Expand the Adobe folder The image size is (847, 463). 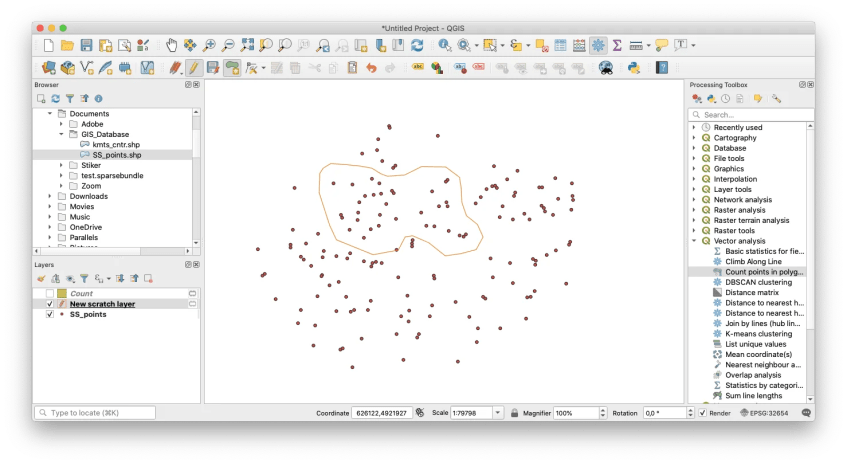(x=61, y=124)
